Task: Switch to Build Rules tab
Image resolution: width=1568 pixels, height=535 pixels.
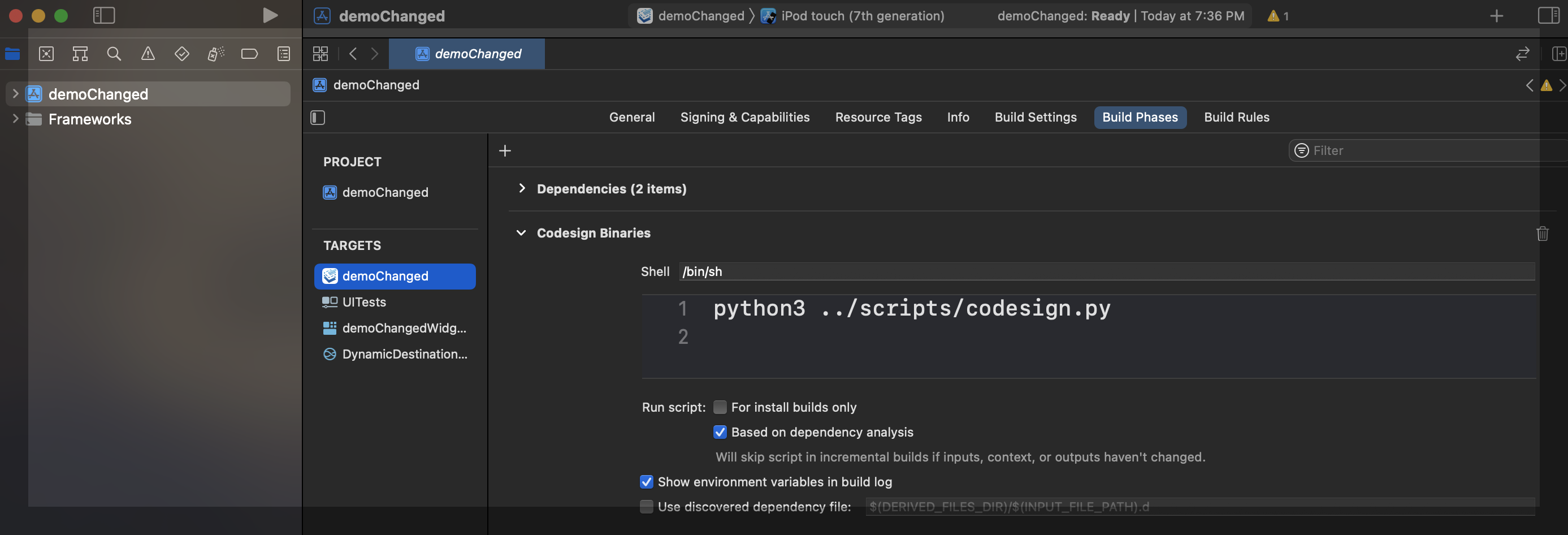Action: (x=1236, y=117)
